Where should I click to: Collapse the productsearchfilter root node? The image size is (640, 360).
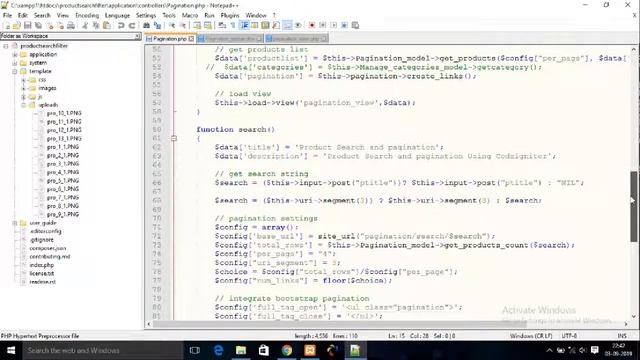point(6,46)
